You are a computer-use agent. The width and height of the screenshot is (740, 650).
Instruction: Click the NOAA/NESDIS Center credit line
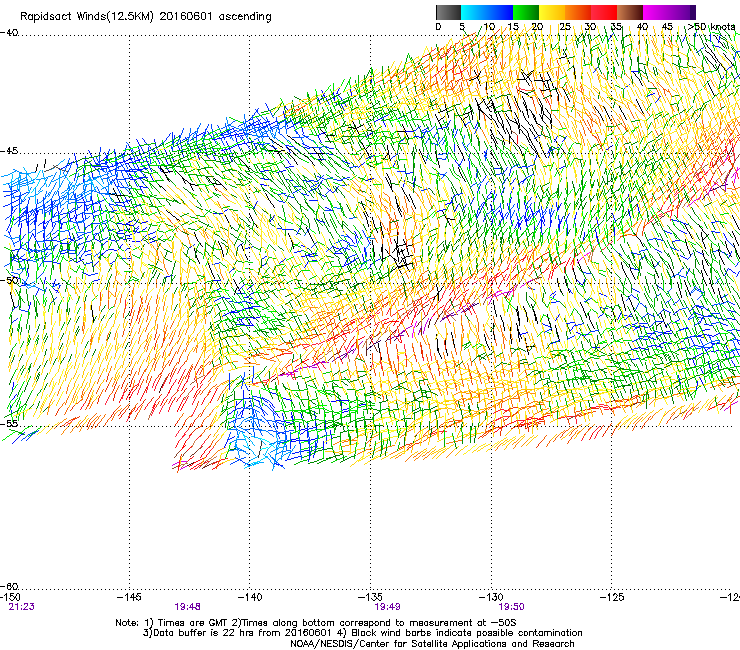tap(432, 644)
